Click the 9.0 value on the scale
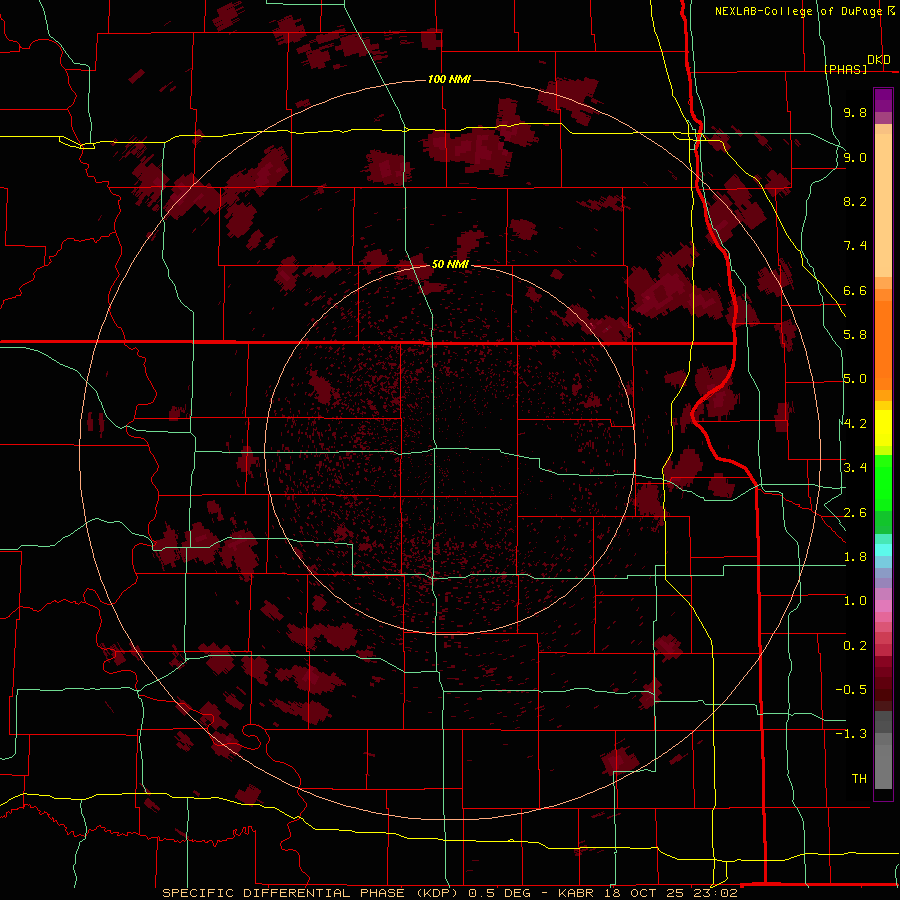Screen dimensions: 900x900 855,157
